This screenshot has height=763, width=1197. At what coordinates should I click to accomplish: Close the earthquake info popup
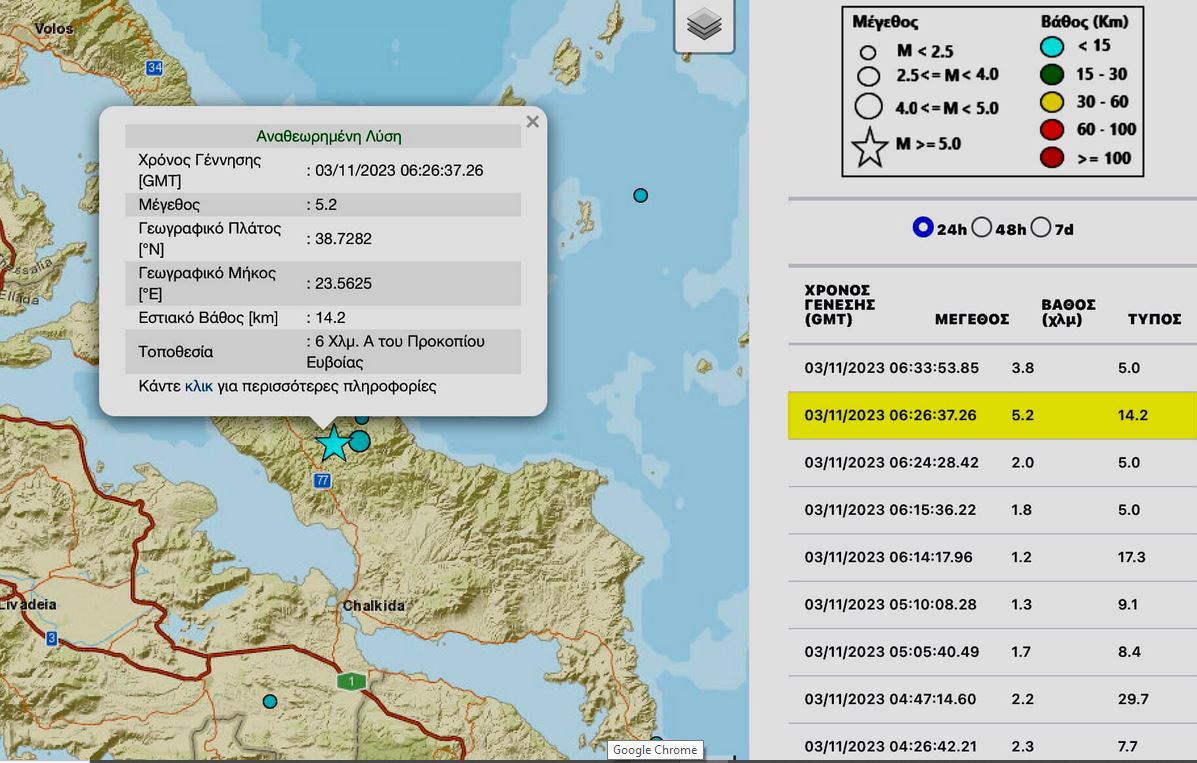tap(532, 122)
